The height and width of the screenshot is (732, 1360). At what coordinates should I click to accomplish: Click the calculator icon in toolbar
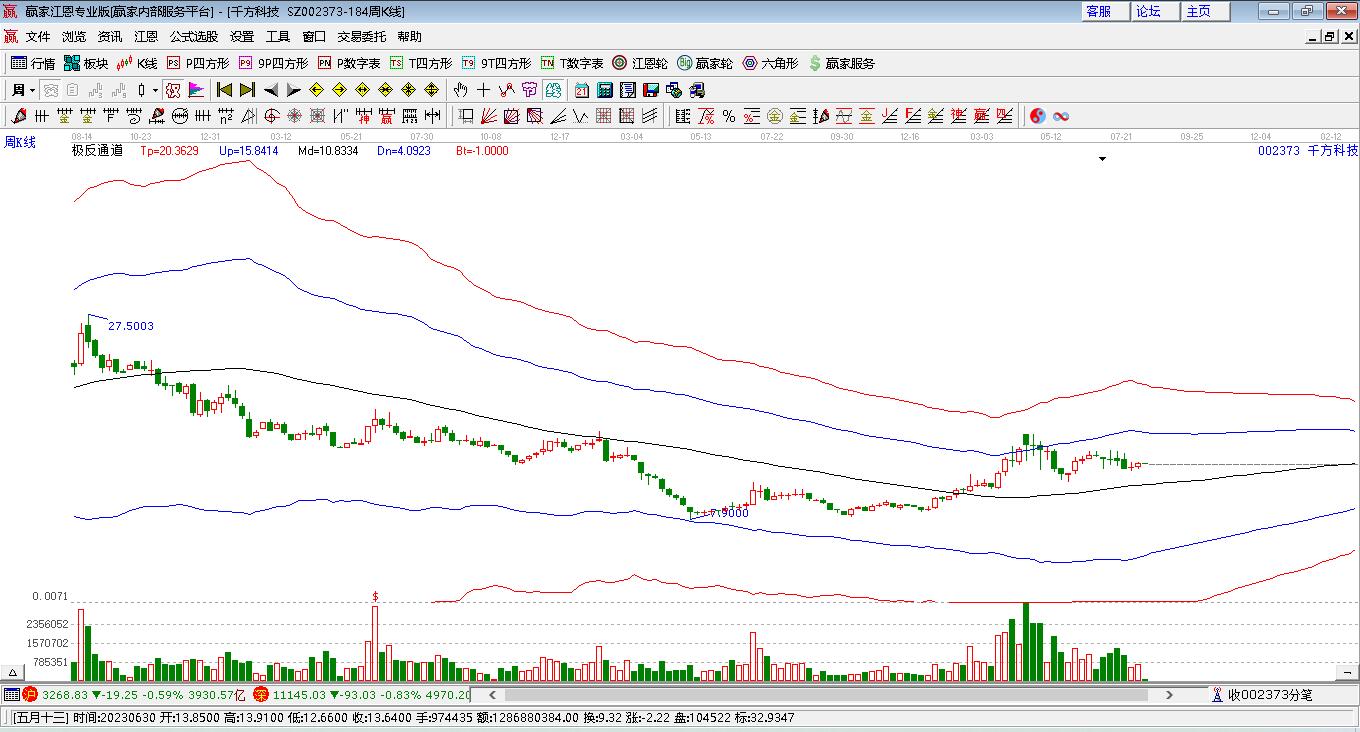605,90
